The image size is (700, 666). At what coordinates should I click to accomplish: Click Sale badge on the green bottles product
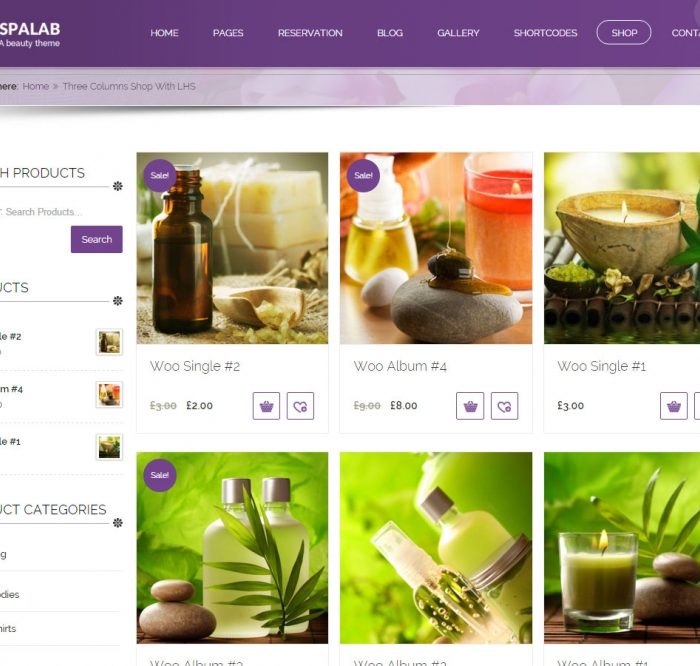click(x=160, y=475)
